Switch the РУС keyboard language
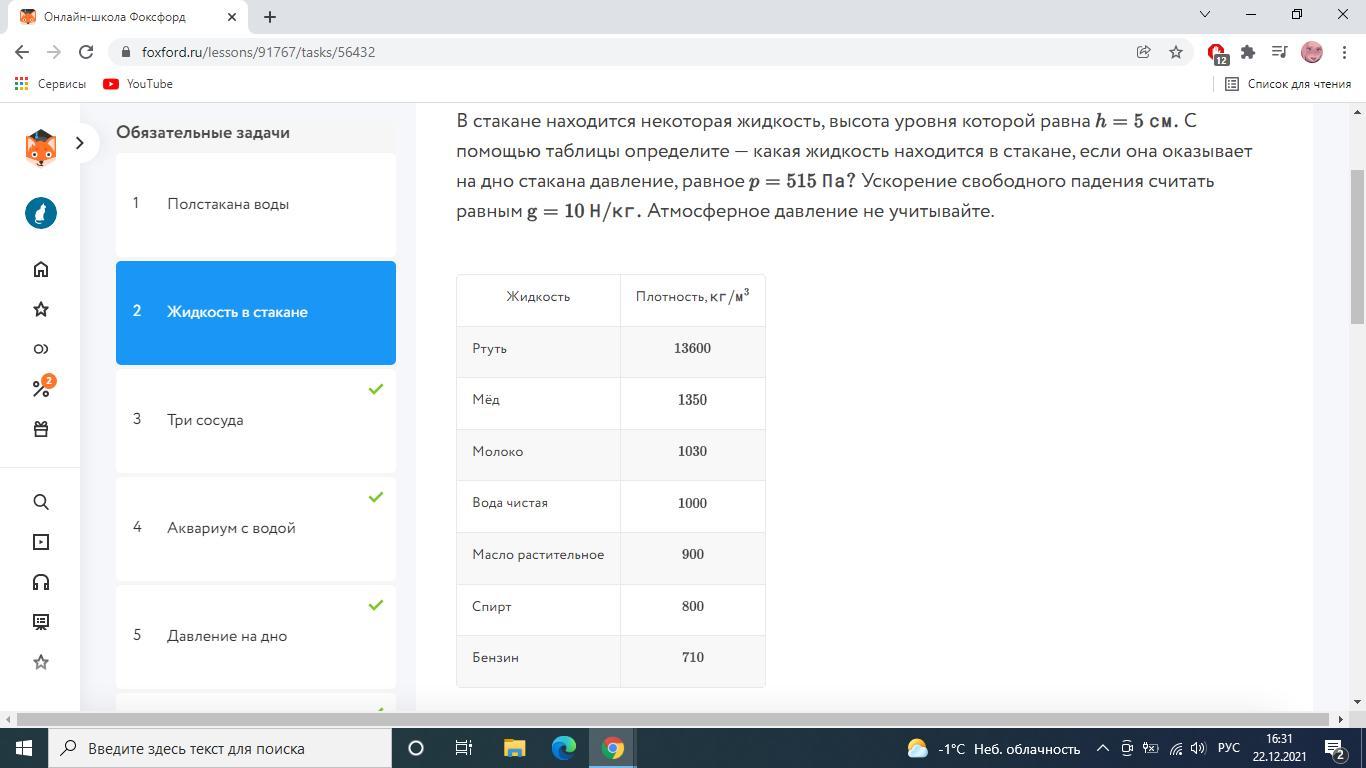 pos(1229,748)
